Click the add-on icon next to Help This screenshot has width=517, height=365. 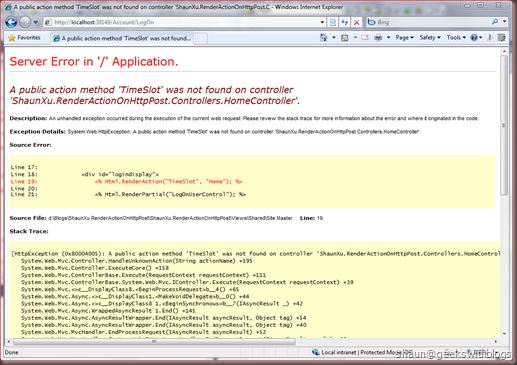[490, 38]
